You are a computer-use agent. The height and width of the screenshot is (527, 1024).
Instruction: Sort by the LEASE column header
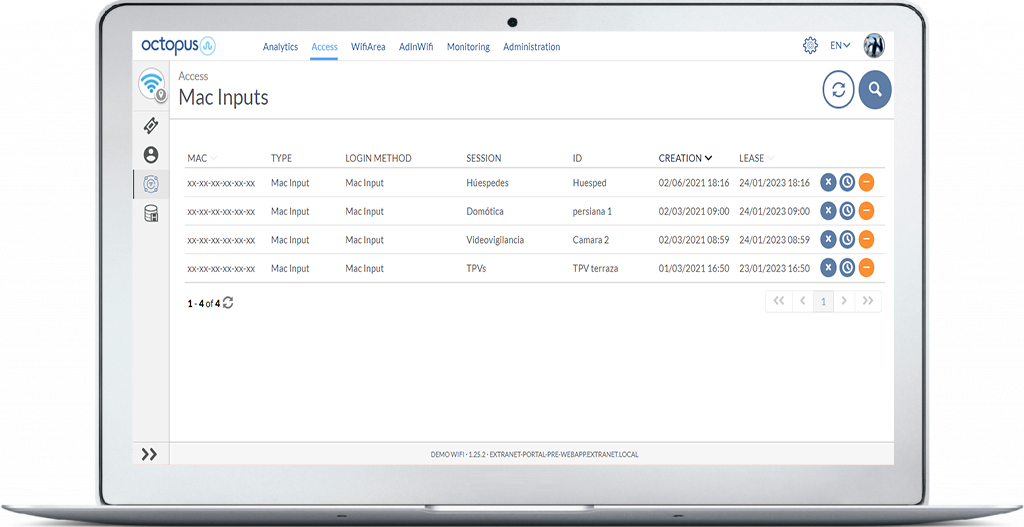pos(756,158)
